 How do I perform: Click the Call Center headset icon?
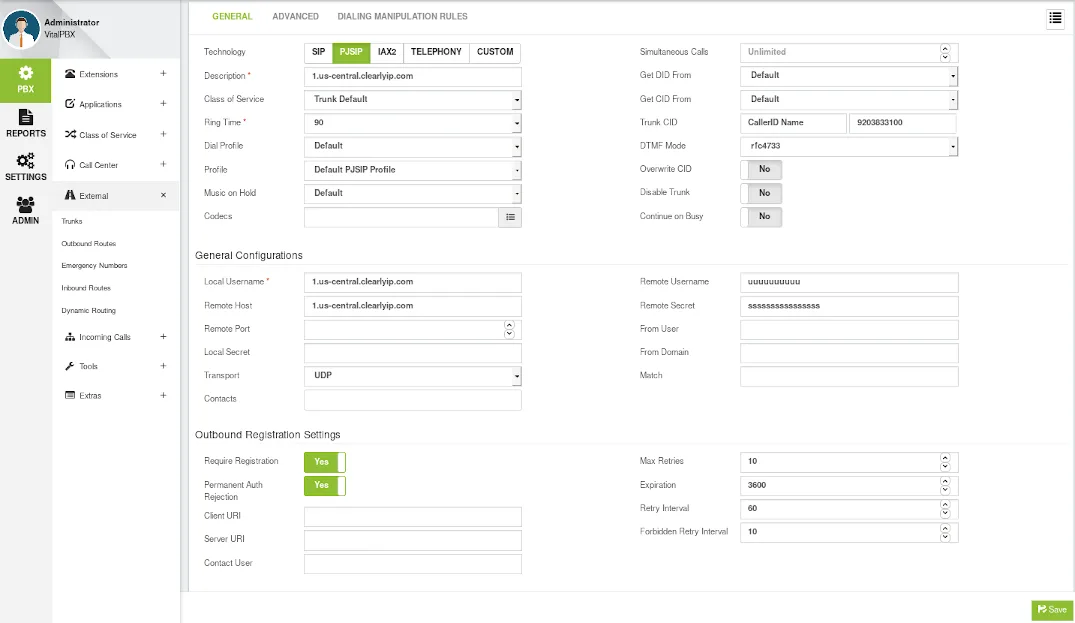[x=70, y=164]
